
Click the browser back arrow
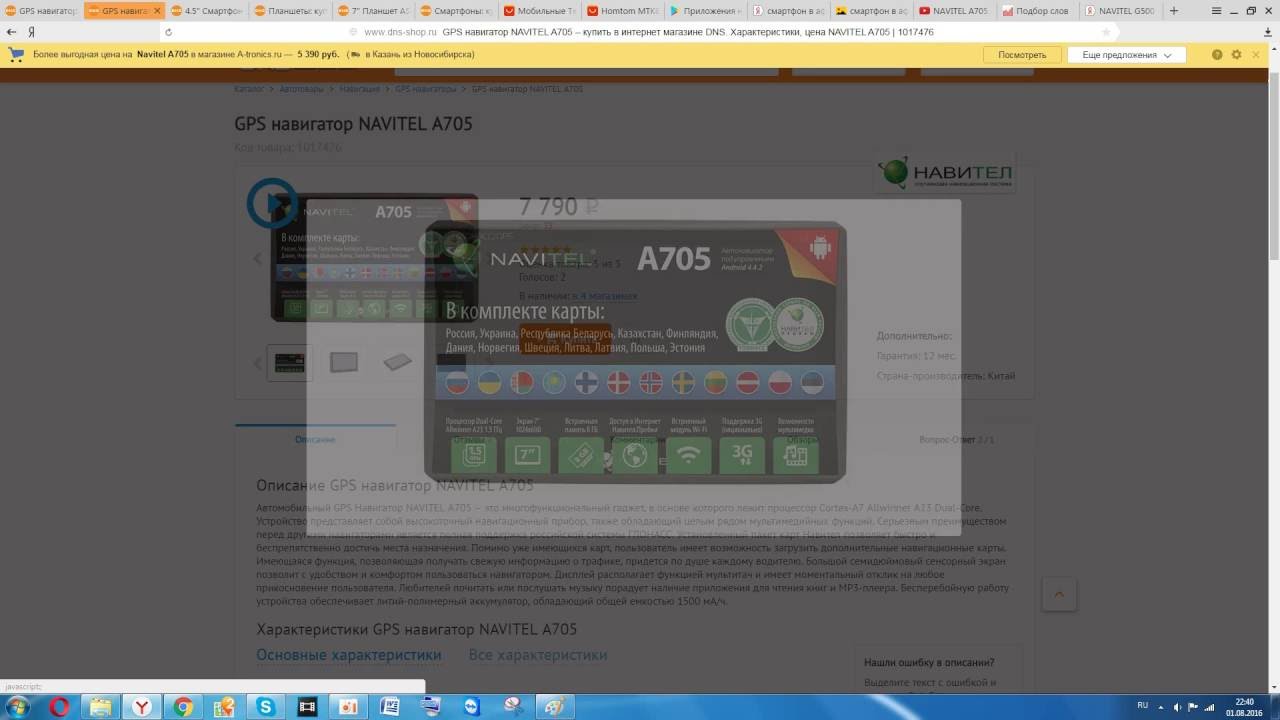pyautogui.click(x=12, y=32)
